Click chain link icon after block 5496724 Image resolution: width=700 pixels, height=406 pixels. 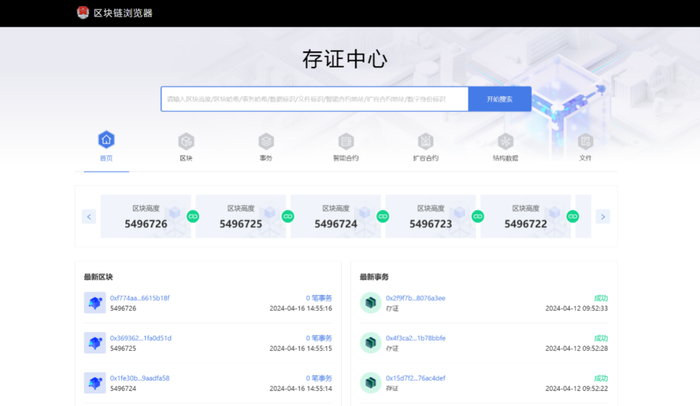click(x=383, y=217)
